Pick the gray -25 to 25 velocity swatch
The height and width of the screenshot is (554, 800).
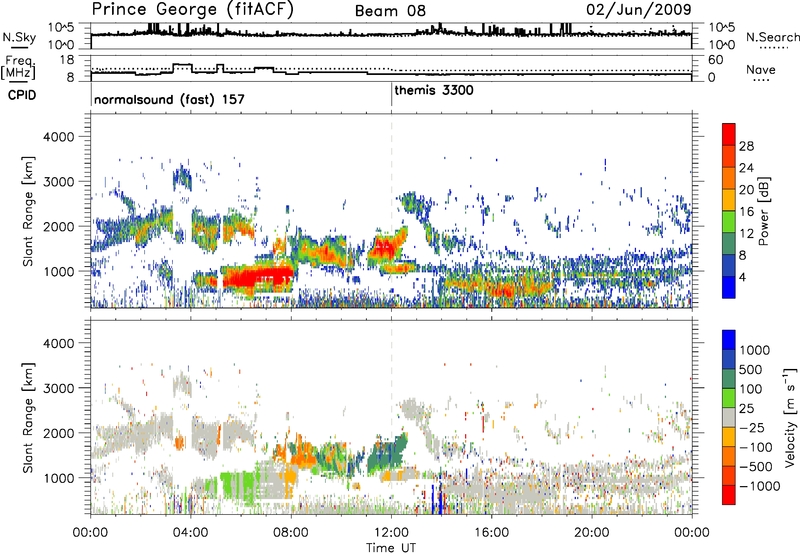pyautogui.click(x=729, y=417)
